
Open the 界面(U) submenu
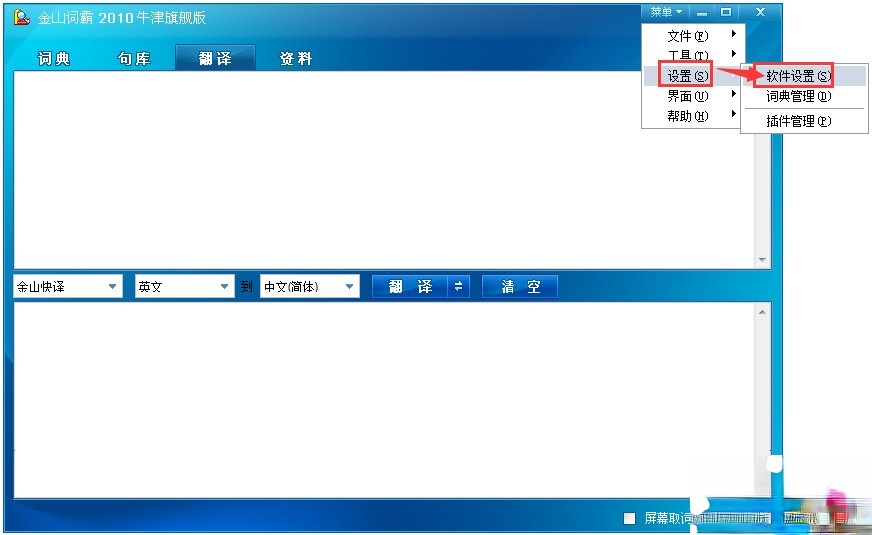coord(691,96)
